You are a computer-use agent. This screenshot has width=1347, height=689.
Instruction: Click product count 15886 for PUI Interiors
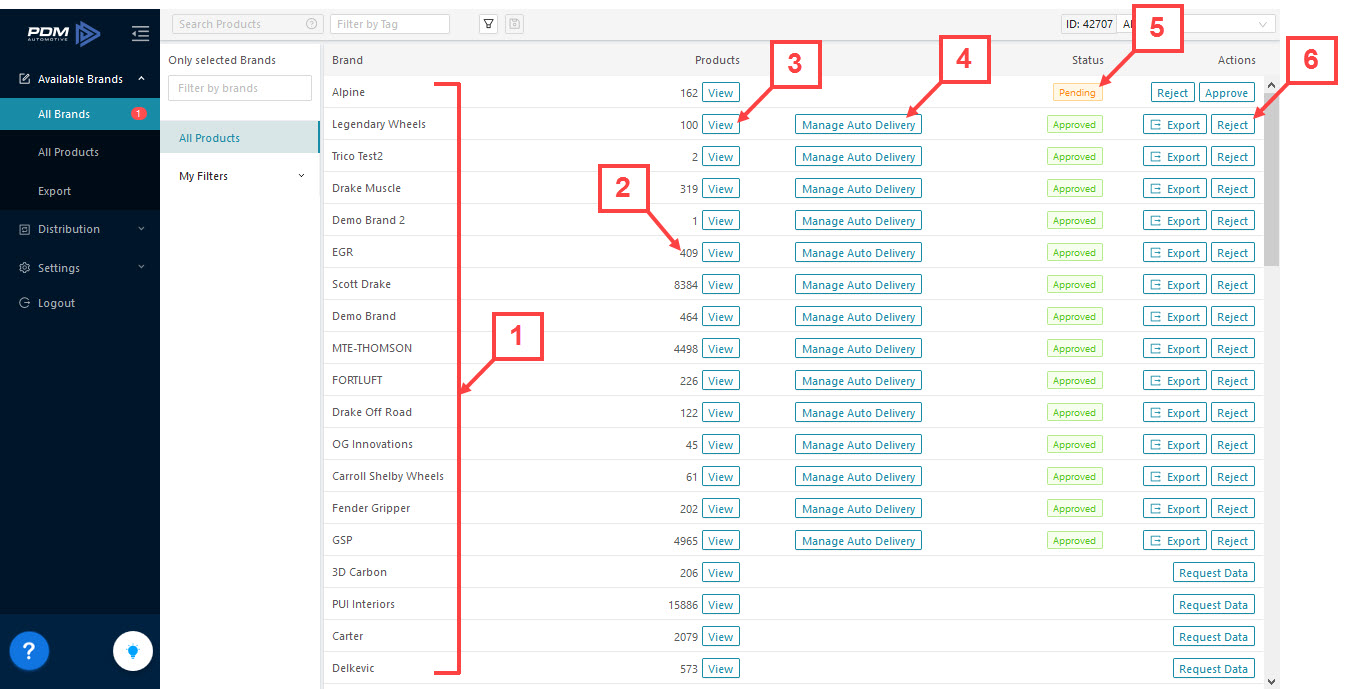point(683,605)
